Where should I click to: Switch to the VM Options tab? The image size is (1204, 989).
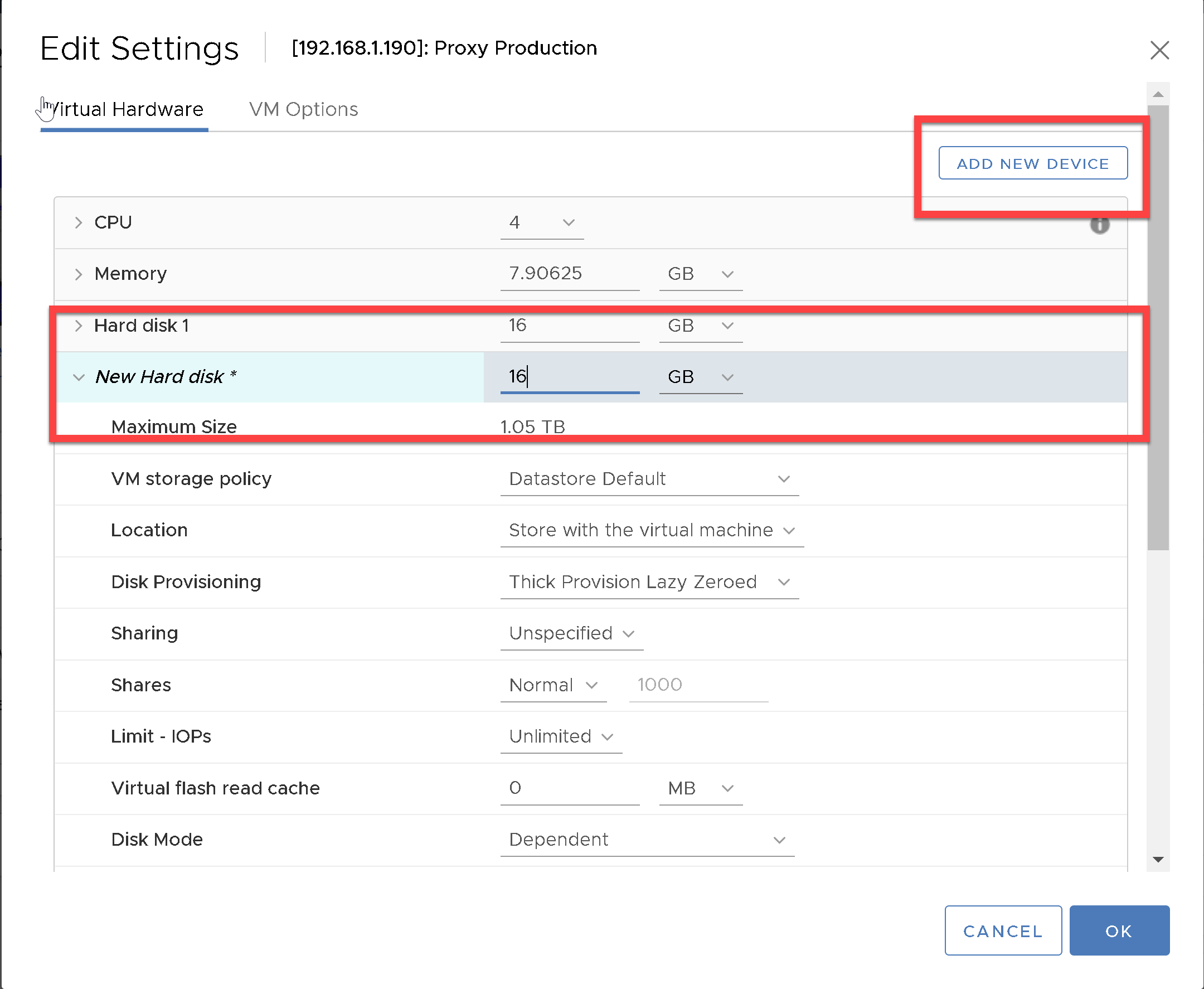coord(303,109)
